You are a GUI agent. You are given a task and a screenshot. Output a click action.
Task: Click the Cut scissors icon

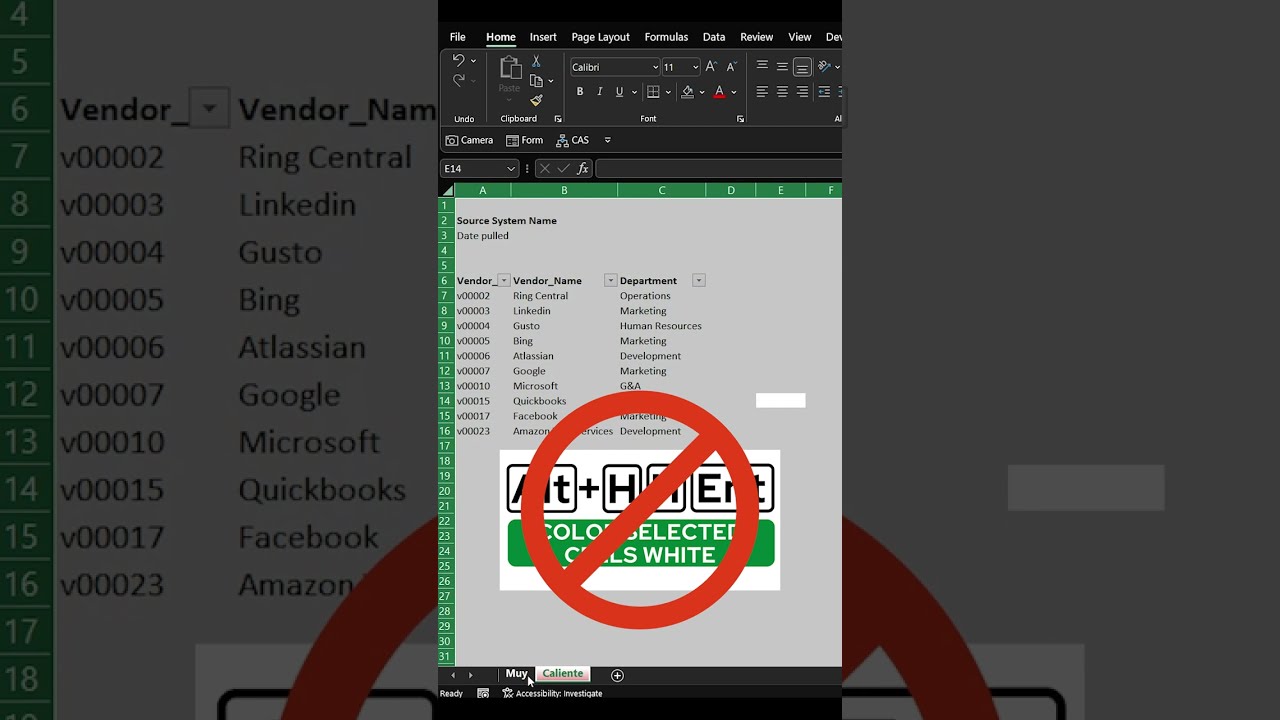coord(536,62)
